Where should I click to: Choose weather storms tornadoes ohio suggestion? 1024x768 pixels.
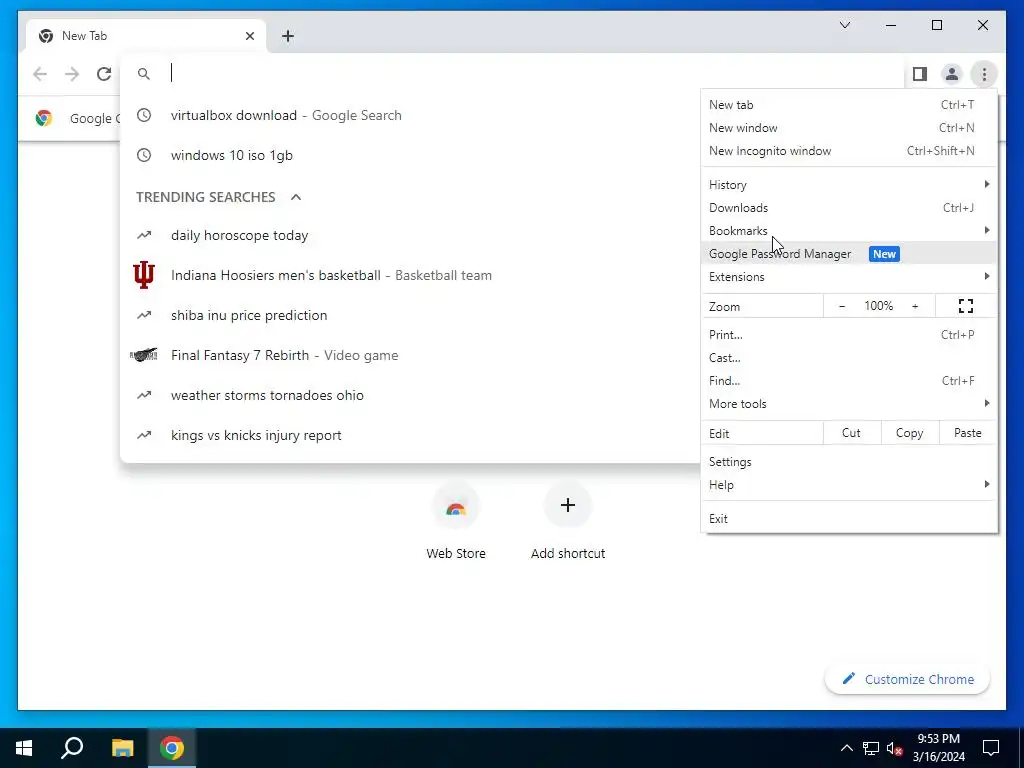pos(410,395)
